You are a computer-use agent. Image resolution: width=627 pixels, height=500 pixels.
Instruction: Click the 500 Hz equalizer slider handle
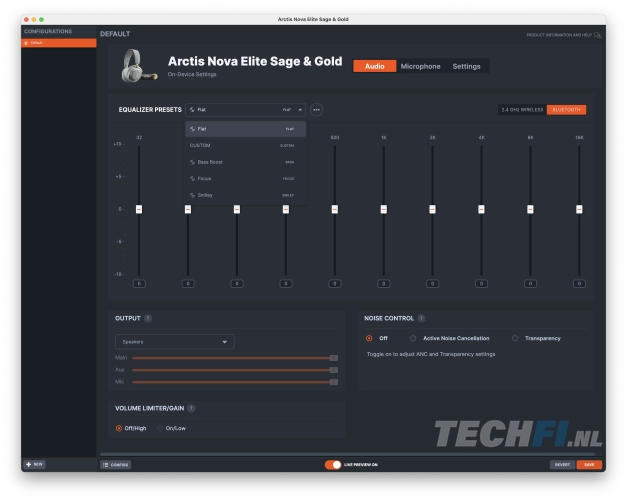click(x=335, y=209)
